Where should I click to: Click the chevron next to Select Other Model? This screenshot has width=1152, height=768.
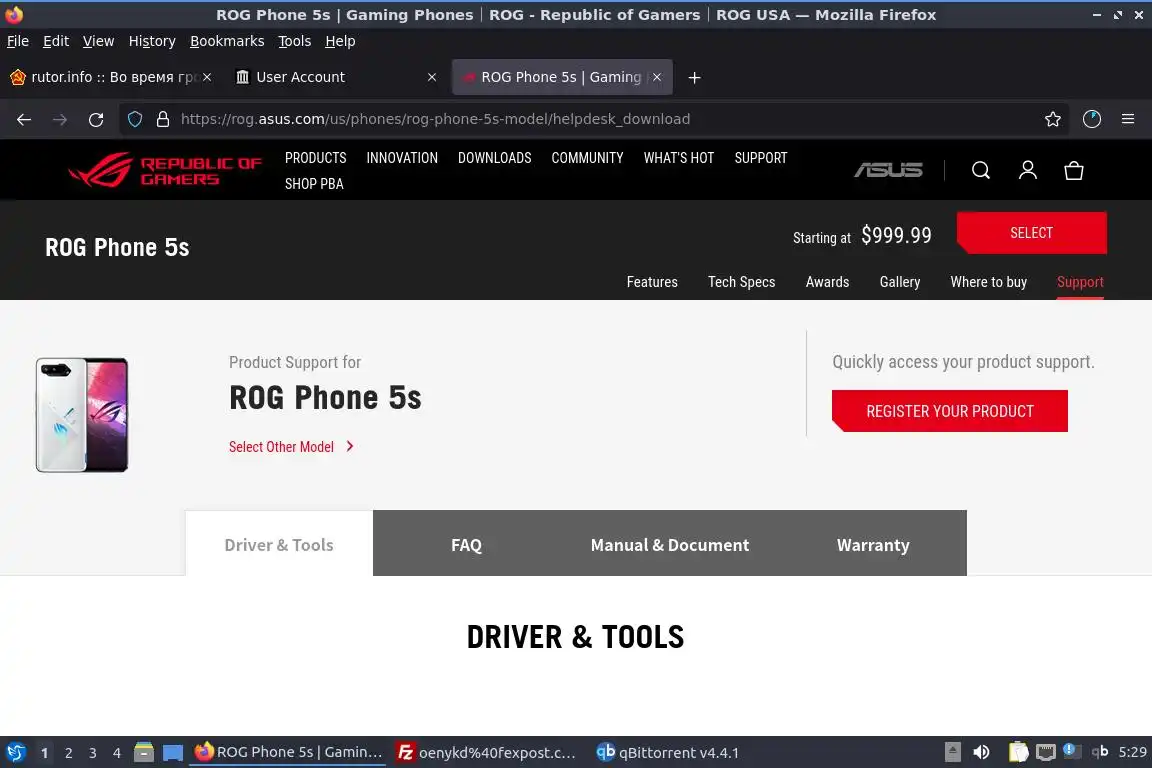tap(350, 446)
